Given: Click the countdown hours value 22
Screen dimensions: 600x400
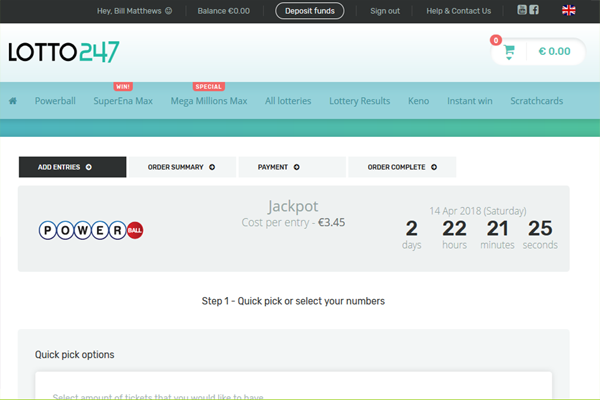Looking at the screenshot, I should (x=454, y=229).
